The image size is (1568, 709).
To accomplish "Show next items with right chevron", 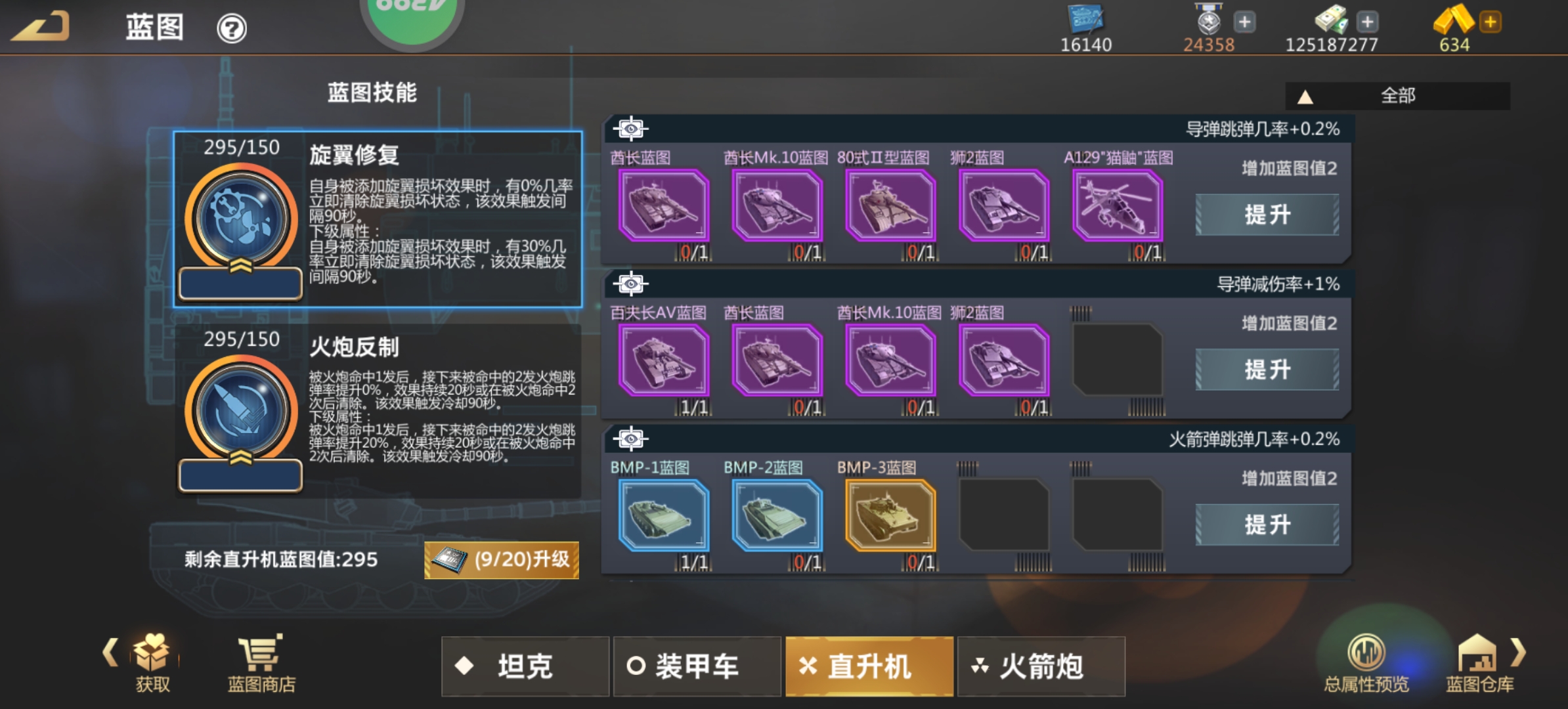I will click(1518, 653).
